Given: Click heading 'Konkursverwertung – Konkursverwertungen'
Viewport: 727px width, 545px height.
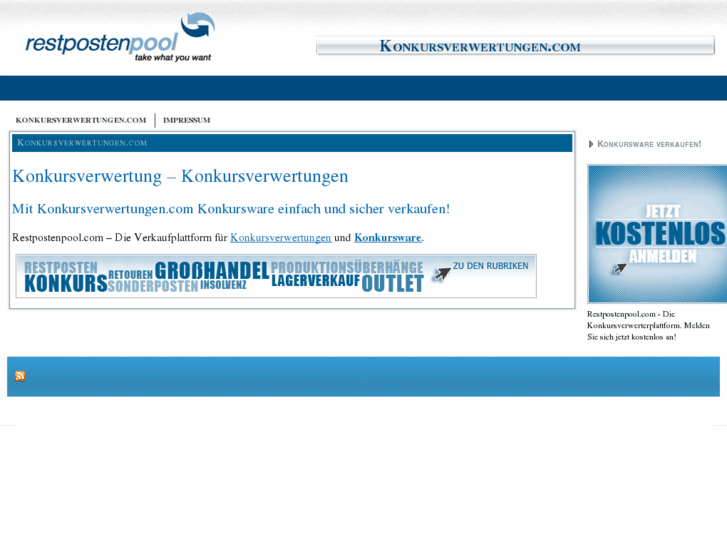Looking at the screenshot, I should pos(180,176).
